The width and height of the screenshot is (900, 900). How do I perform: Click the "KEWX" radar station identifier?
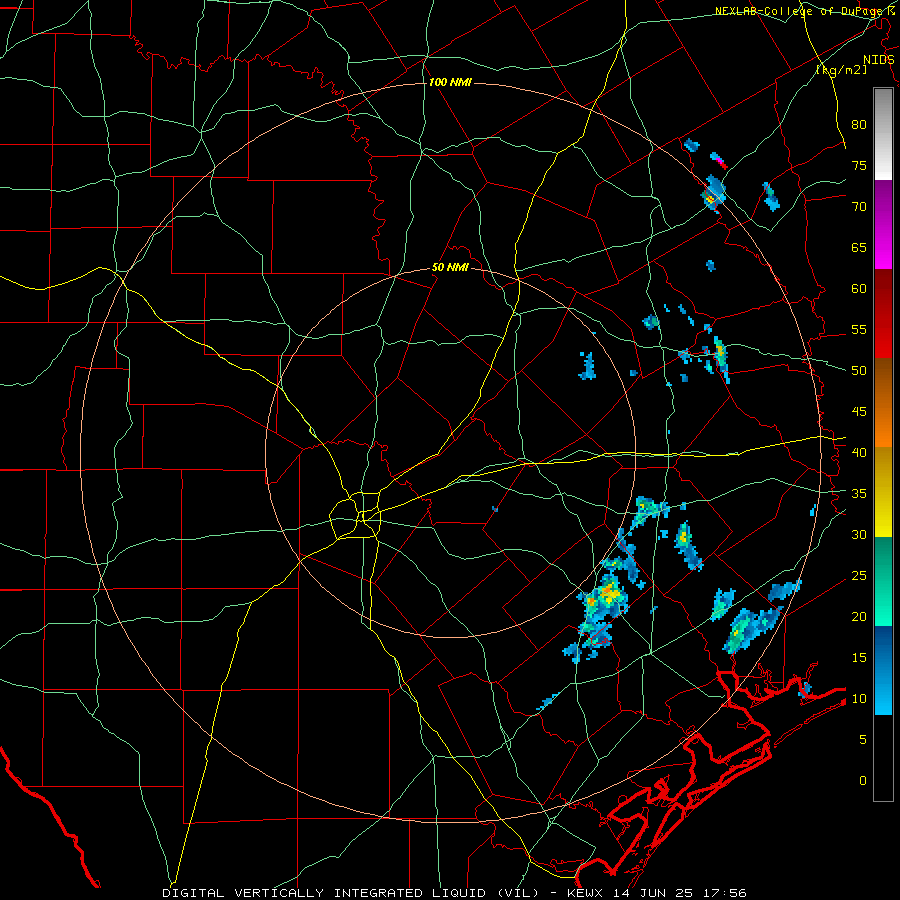point(586,893)
